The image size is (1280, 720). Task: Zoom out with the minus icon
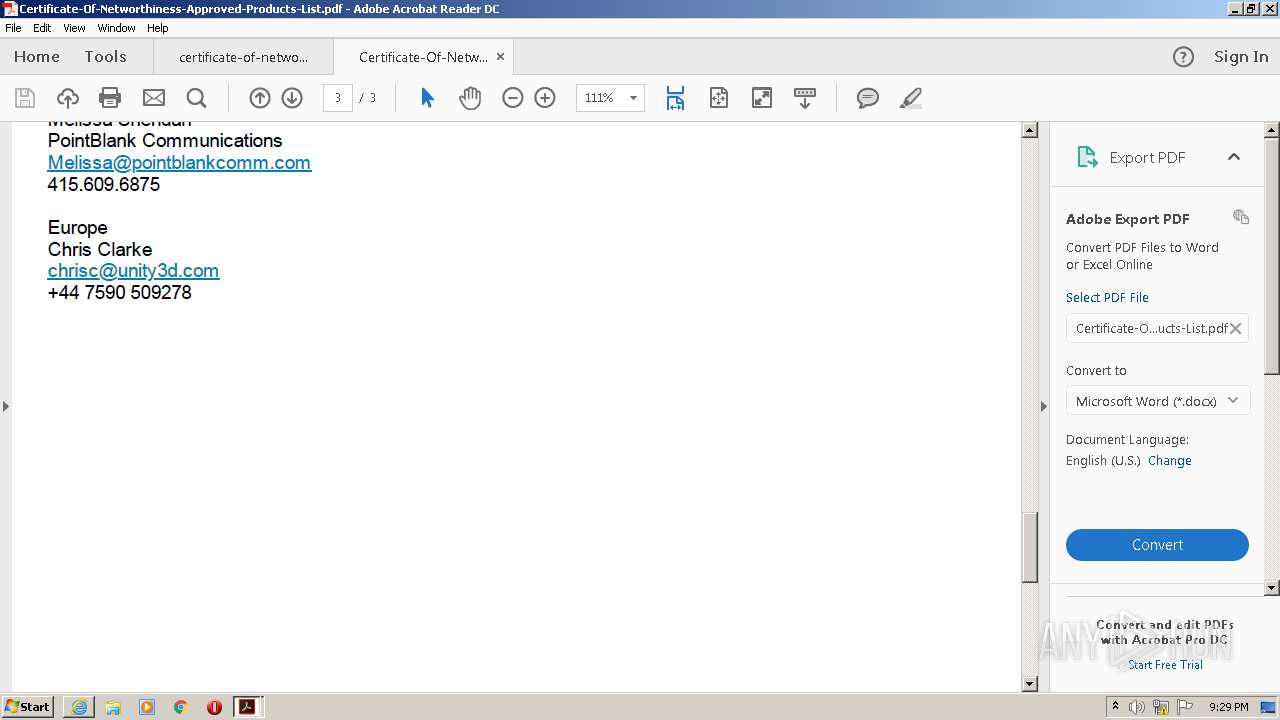[513, 98]
